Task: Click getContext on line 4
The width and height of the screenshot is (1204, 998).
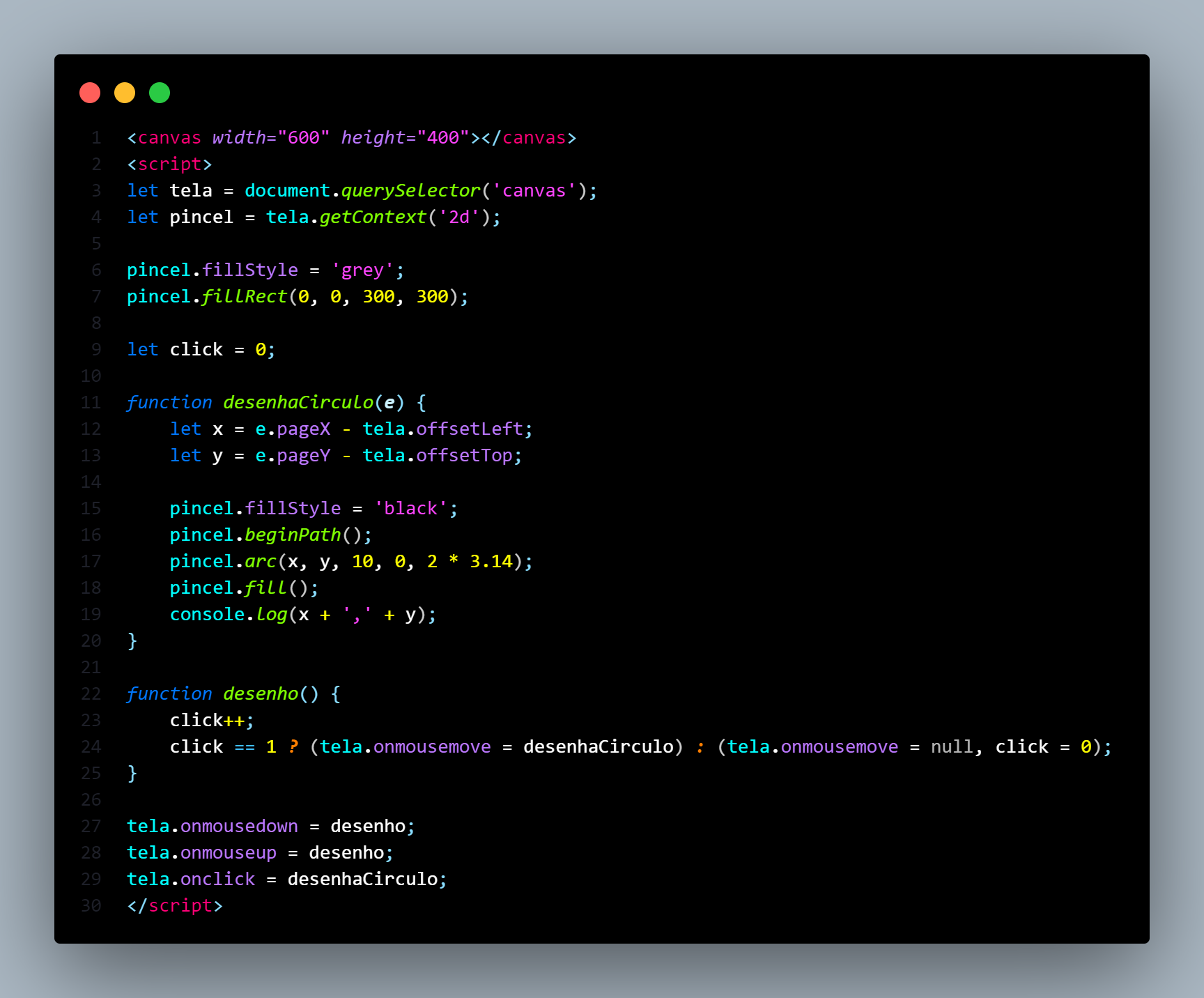Action: (373, 217)
